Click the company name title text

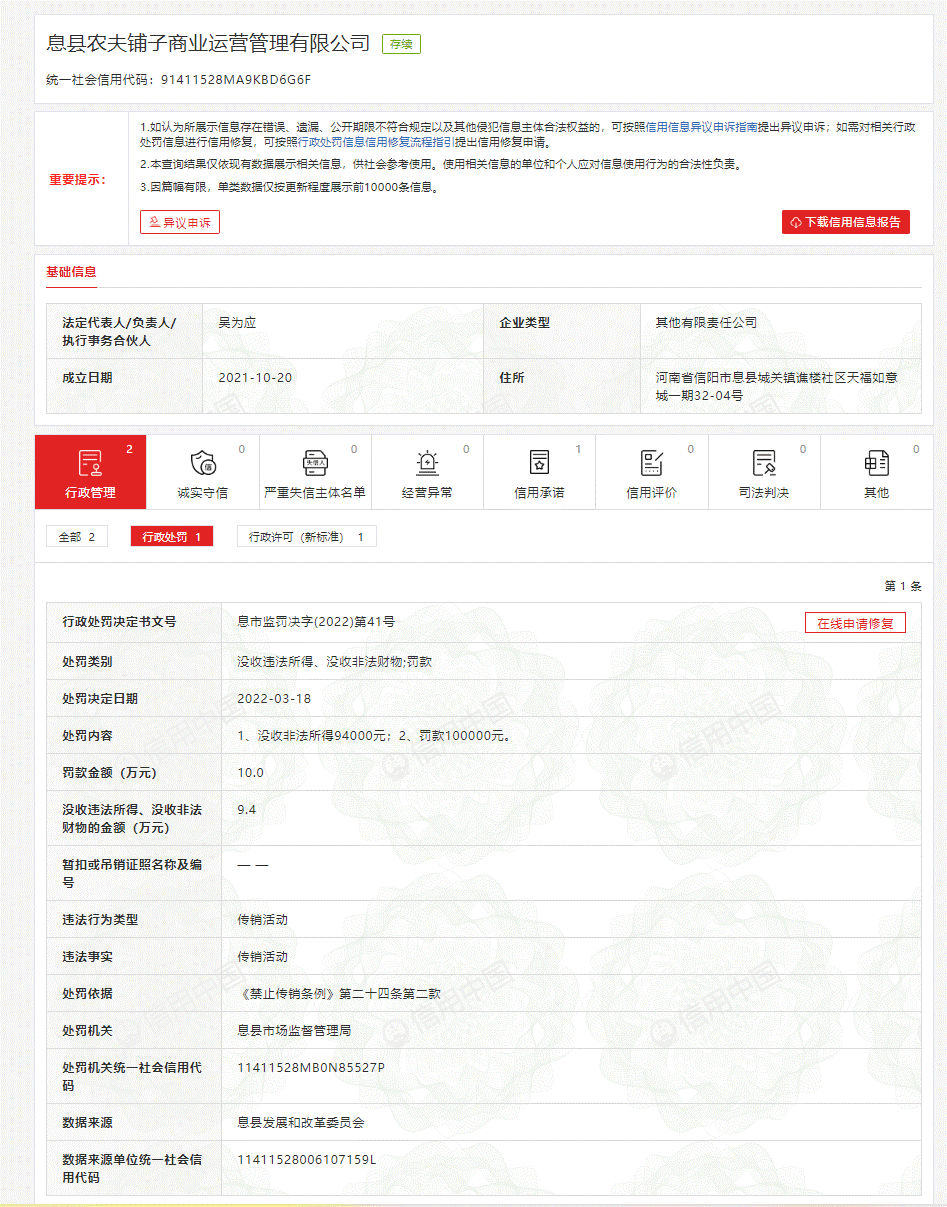coord(209,43)
